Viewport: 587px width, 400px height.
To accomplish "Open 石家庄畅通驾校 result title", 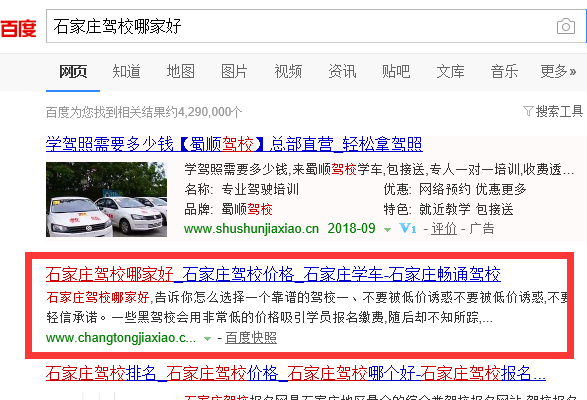I will (x=273, y=274).
